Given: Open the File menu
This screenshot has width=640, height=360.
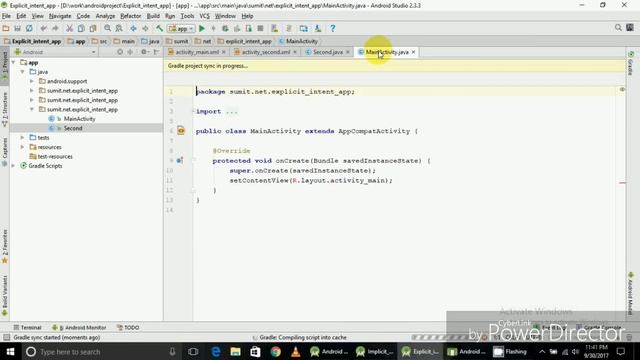Looking at the screenshot, I should tap(6, 16).
